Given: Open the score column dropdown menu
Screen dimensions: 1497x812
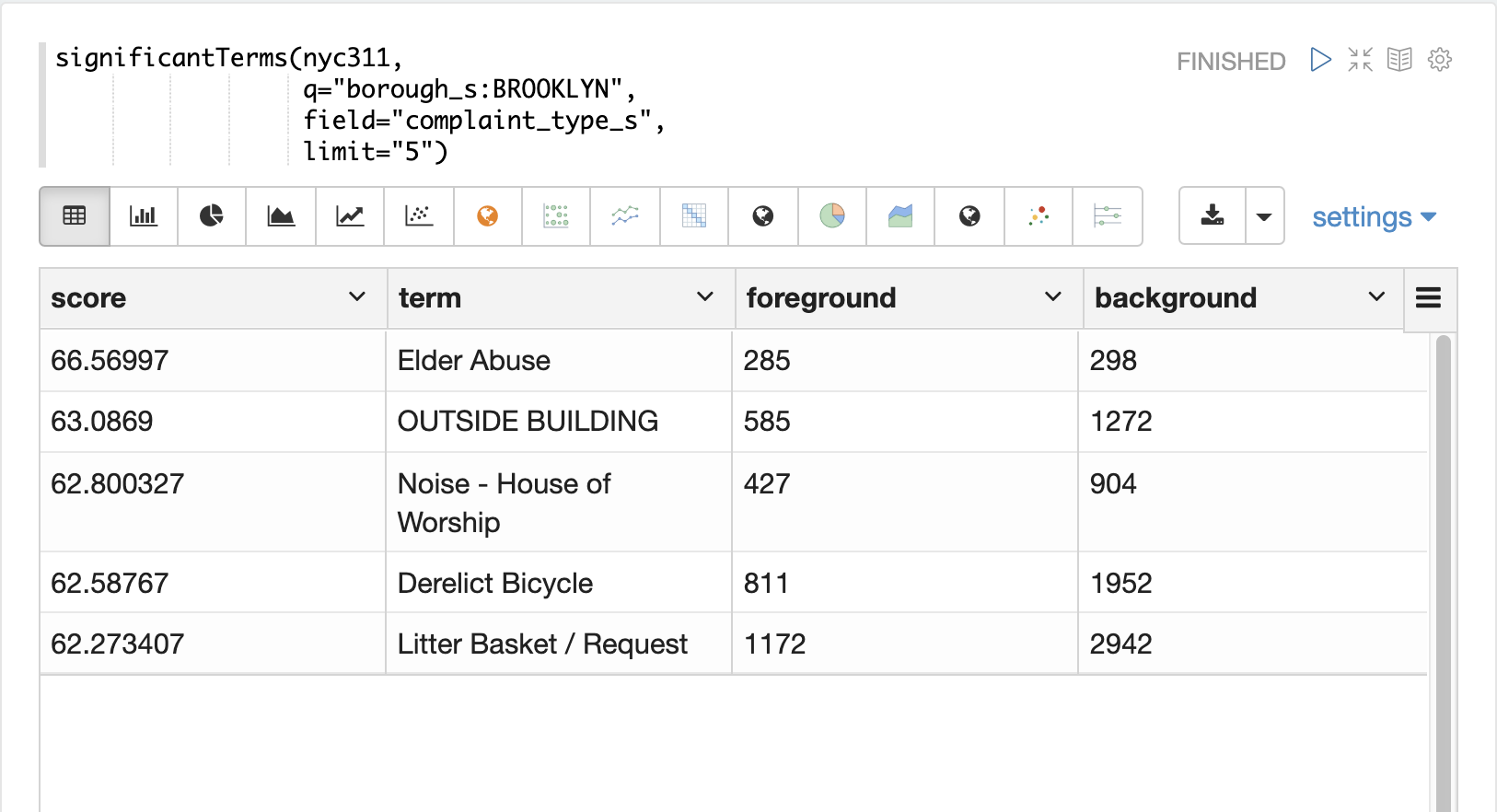Looking at the screenshot, I should pos(356,297).
